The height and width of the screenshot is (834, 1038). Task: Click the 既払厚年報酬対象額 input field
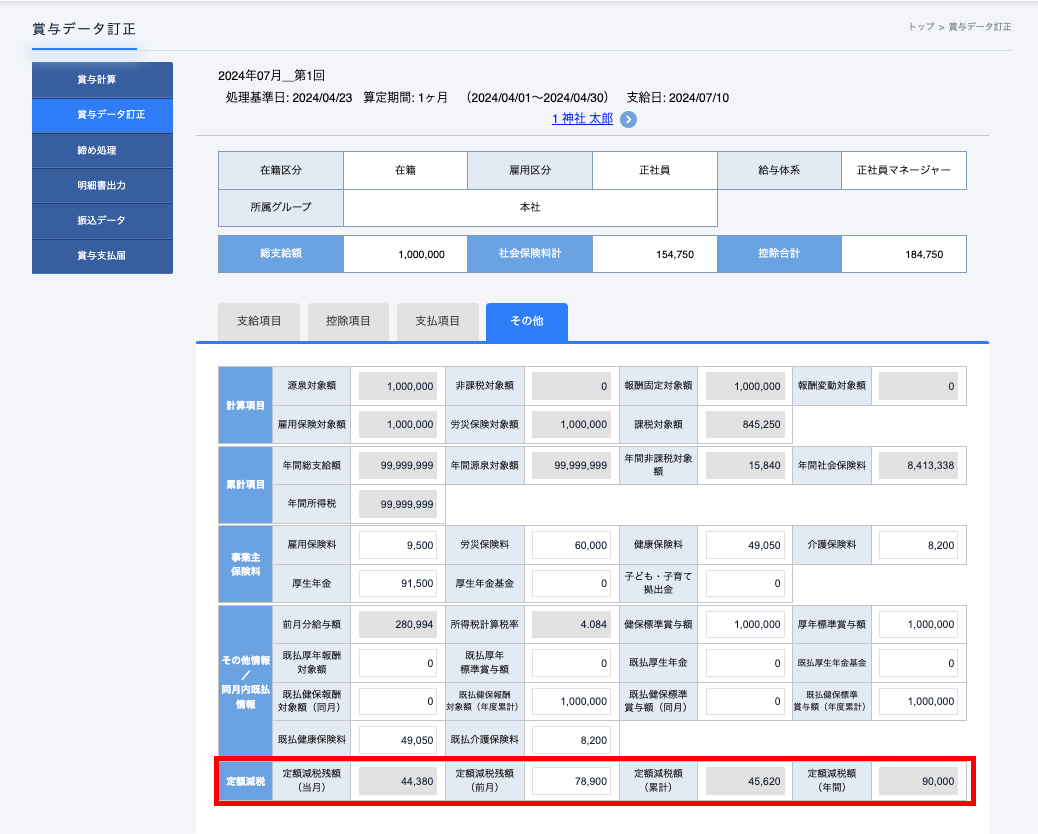click(398, 663)
